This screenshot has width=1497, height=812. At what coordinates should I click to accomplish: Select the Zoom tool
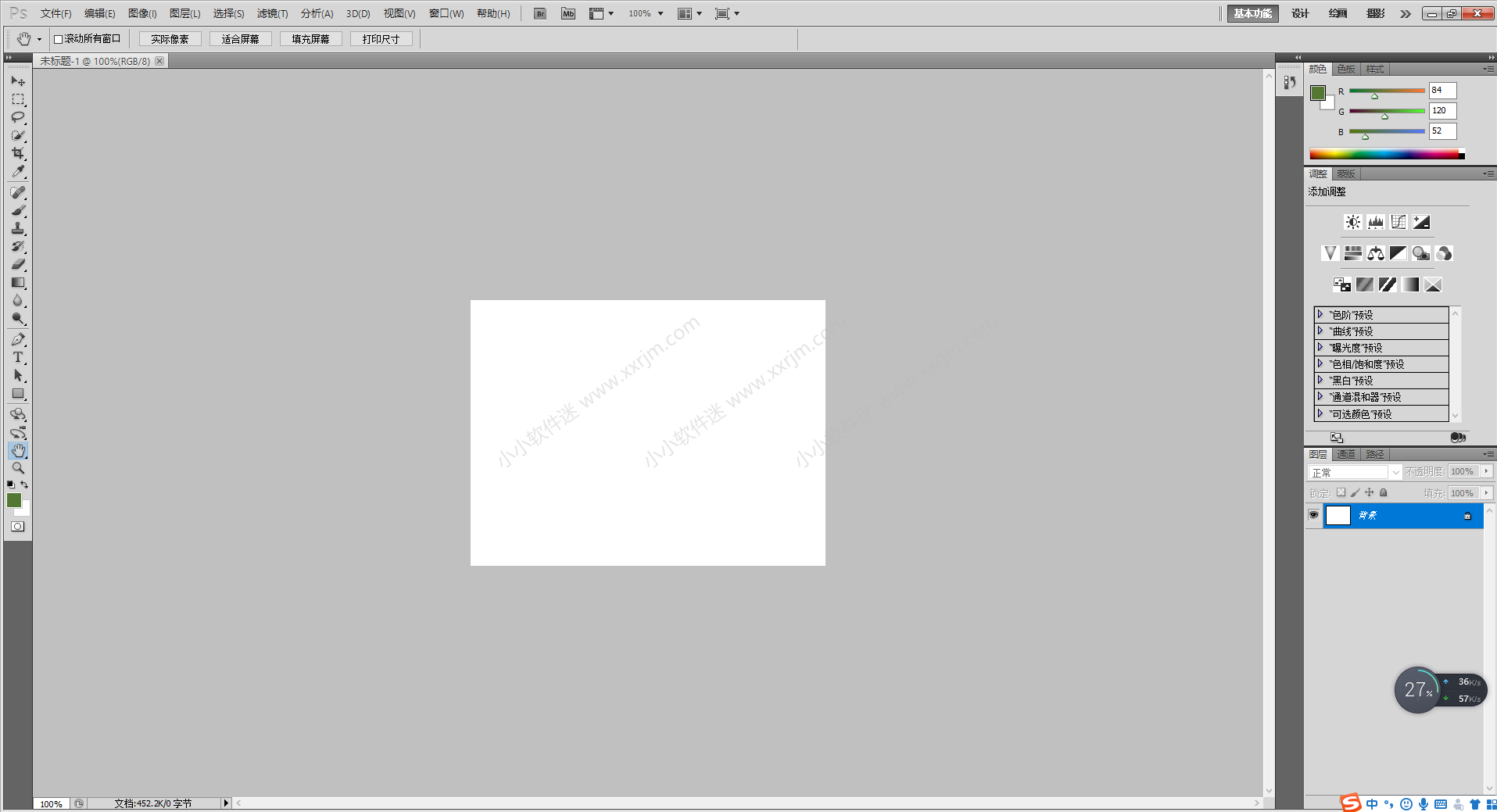click(18, 468)
